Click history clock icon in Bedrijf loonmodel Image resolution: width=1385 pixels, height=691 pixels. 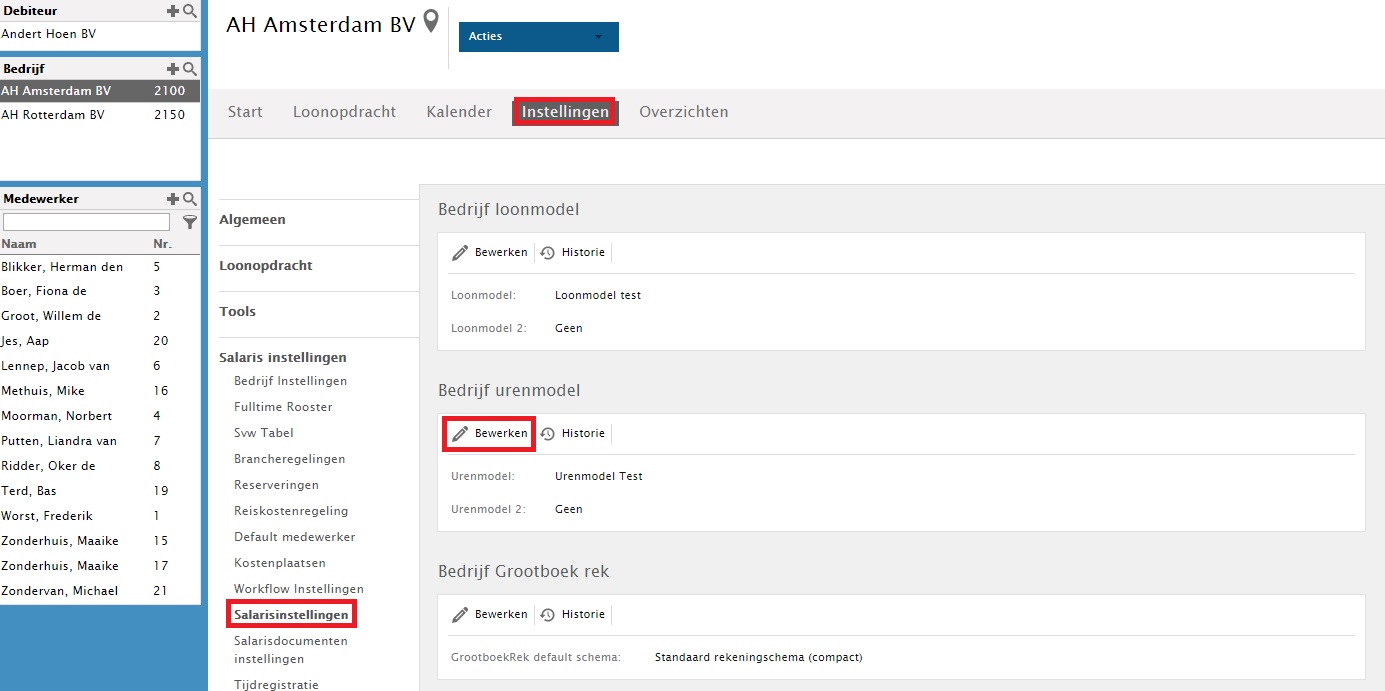[x=548, y=253]
